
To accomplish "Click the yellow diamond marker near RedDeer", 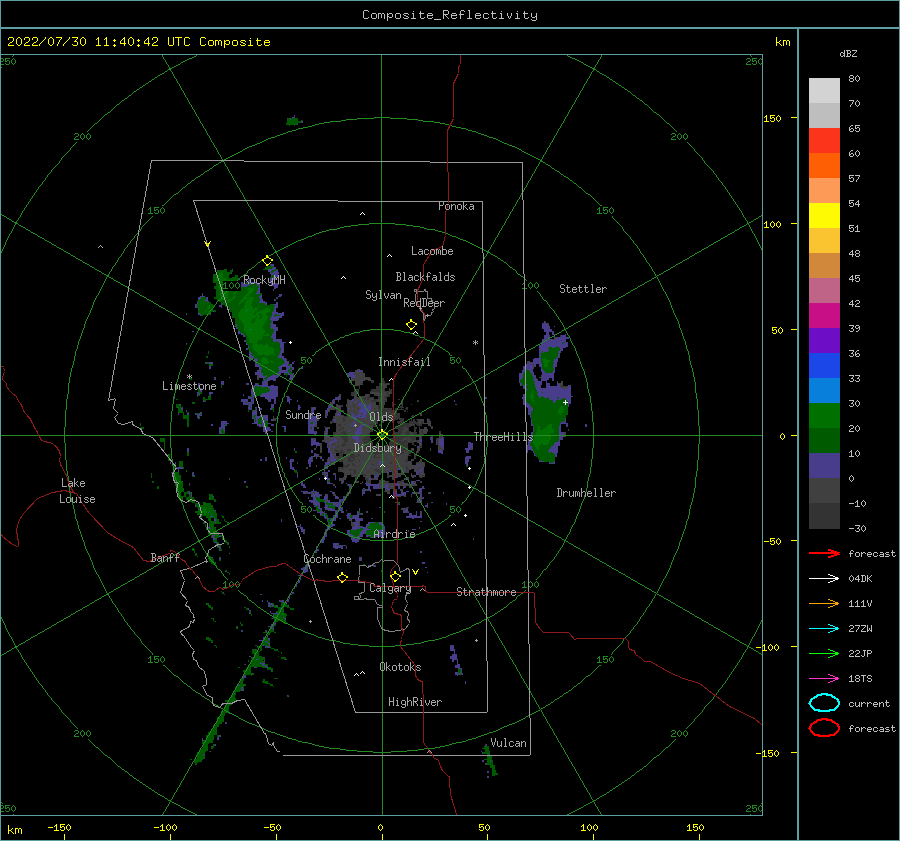I will click(x=411, y=325).
